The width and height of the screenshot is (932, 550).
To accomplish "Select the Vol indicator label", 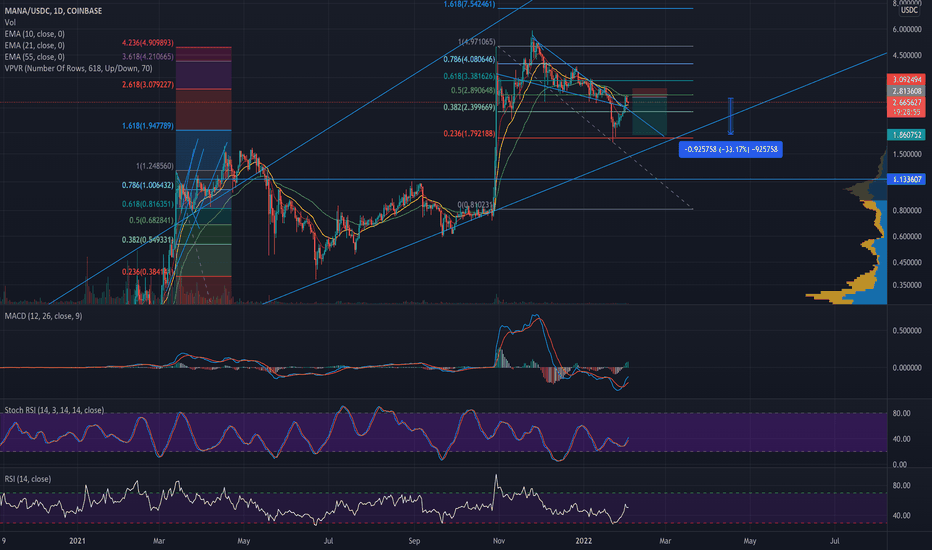I will coord(10,23).
